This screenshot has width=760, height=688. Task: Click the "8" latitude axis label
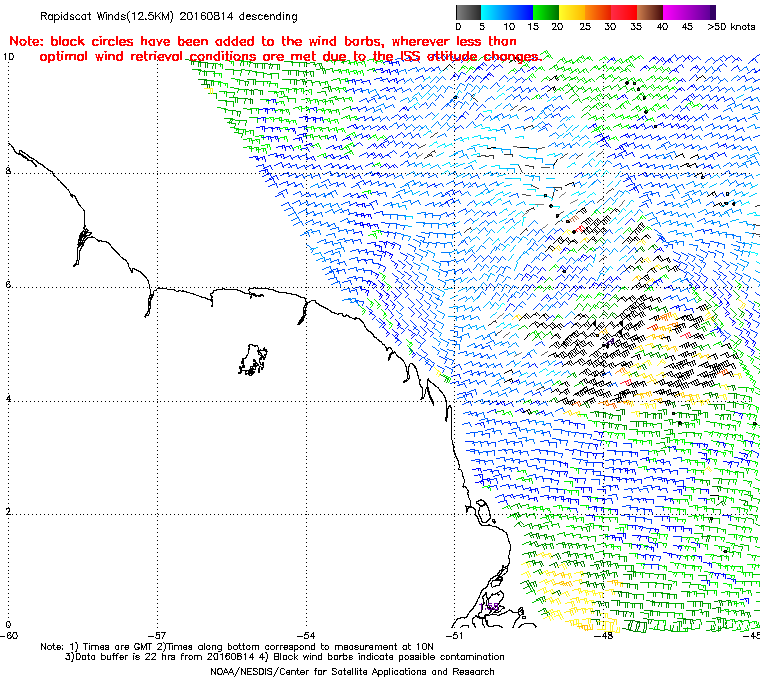point(8,171)
